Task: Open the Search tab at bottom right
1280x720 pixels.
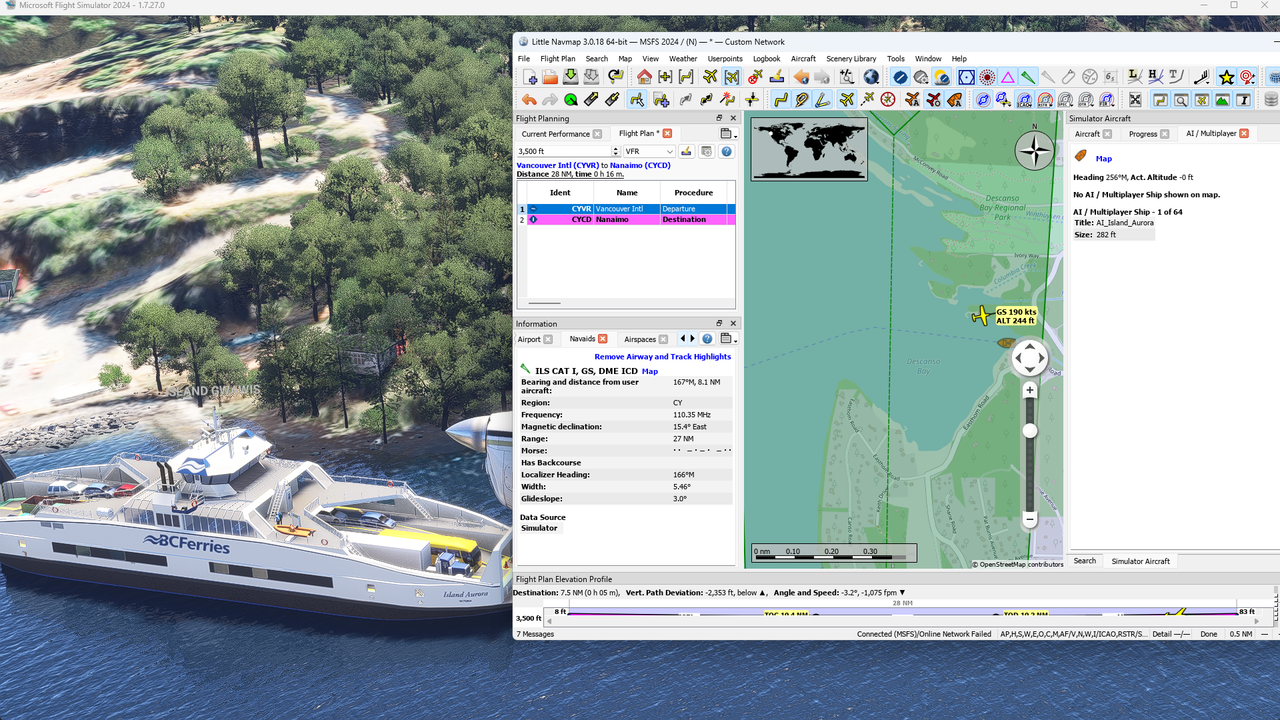Action: (x=1085, y=561)
